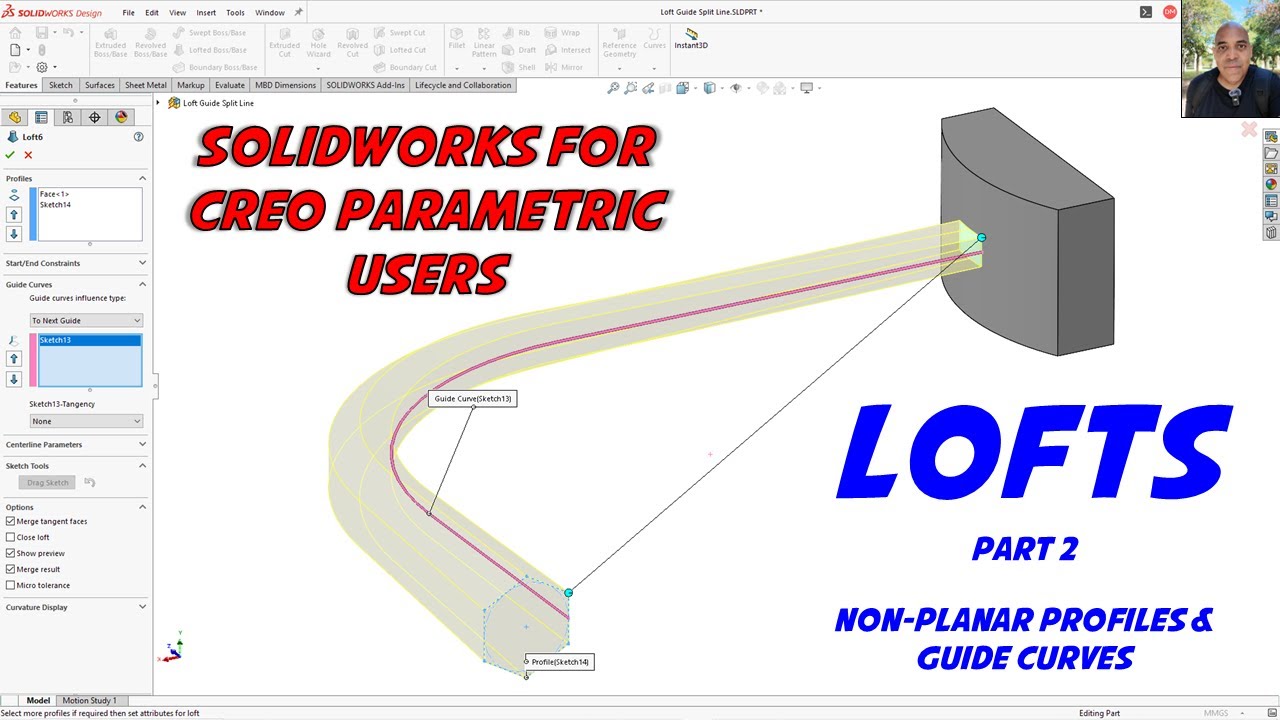Open the DimXpertManager crosshair tab icon

[x=95, y=117]
